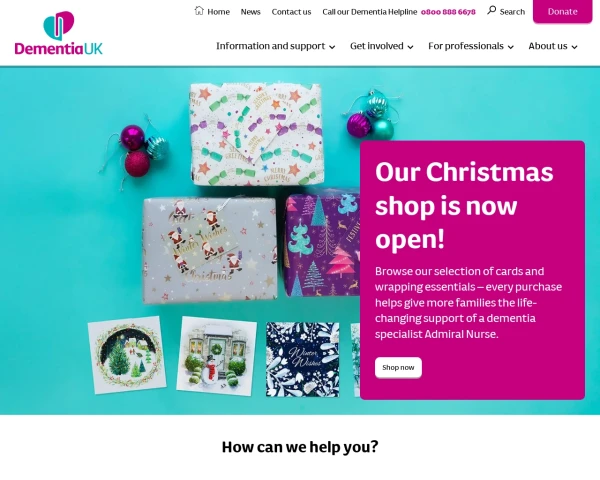Viewport: 600px width, 480px height.
Task: Click the Home text link
Action: click(218, 12)
